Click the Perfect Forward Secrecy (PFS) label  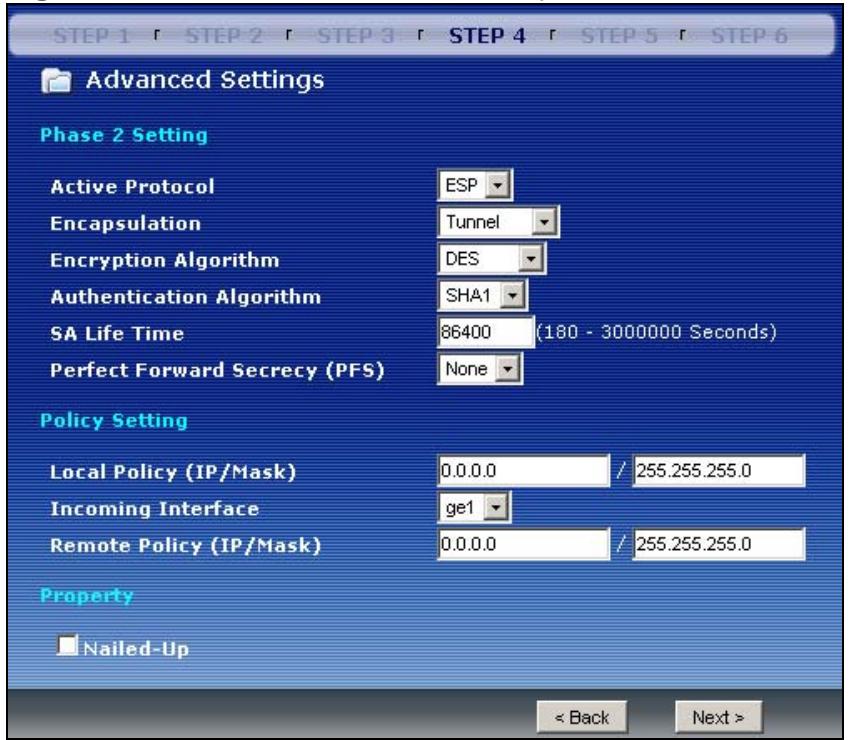click(217, 370)
